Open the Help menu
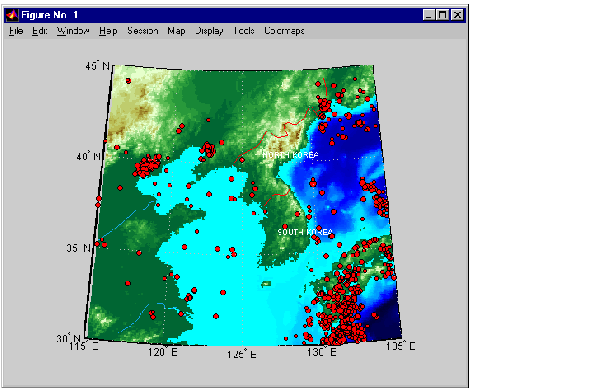Screen dimensions: 598x391 click(108, 31)
